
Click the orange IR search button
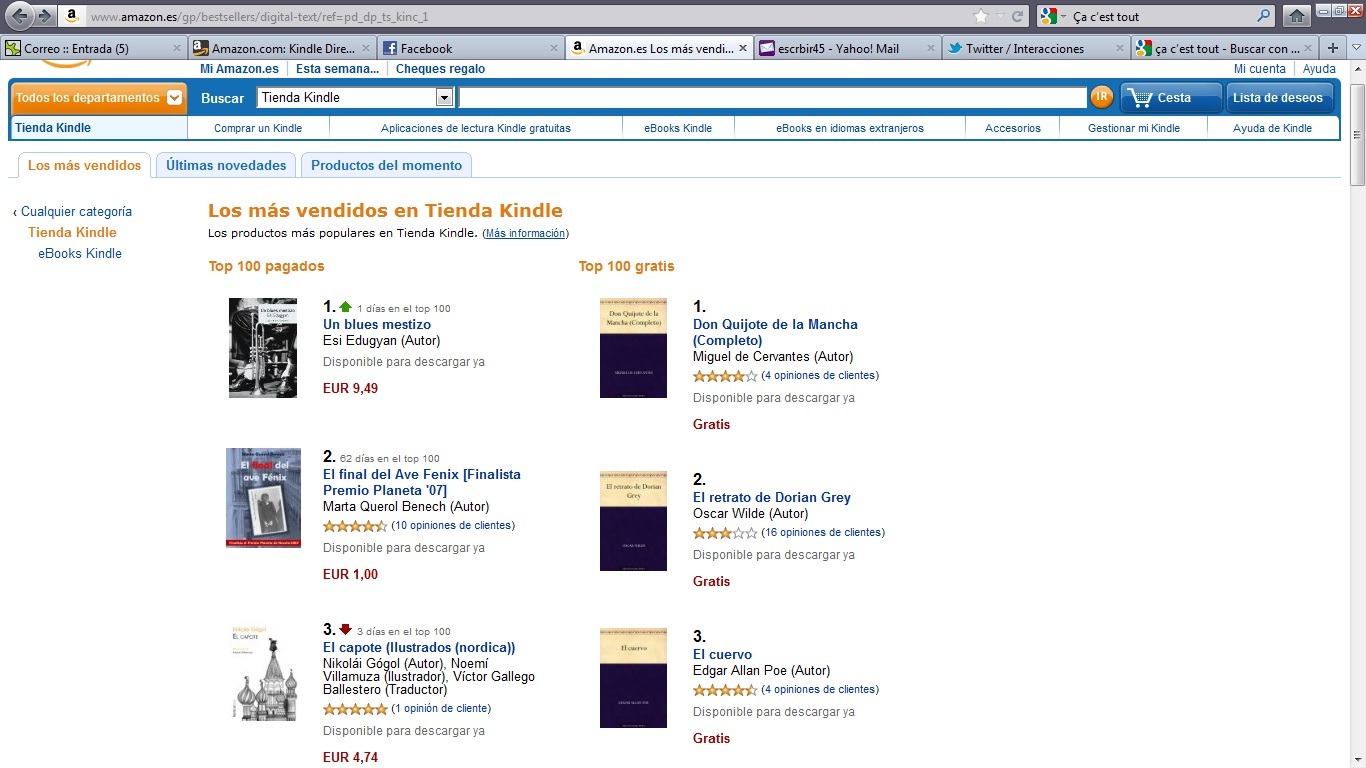coord(1101,97)
